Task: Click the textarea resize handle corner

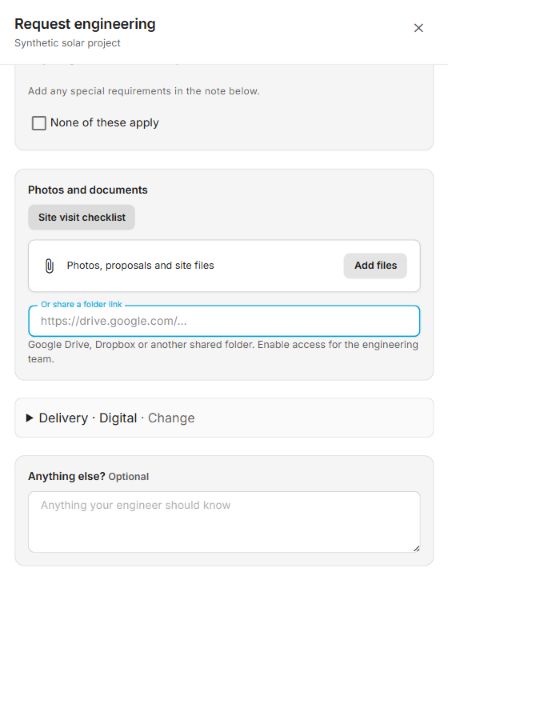Action: pos(416,548)
